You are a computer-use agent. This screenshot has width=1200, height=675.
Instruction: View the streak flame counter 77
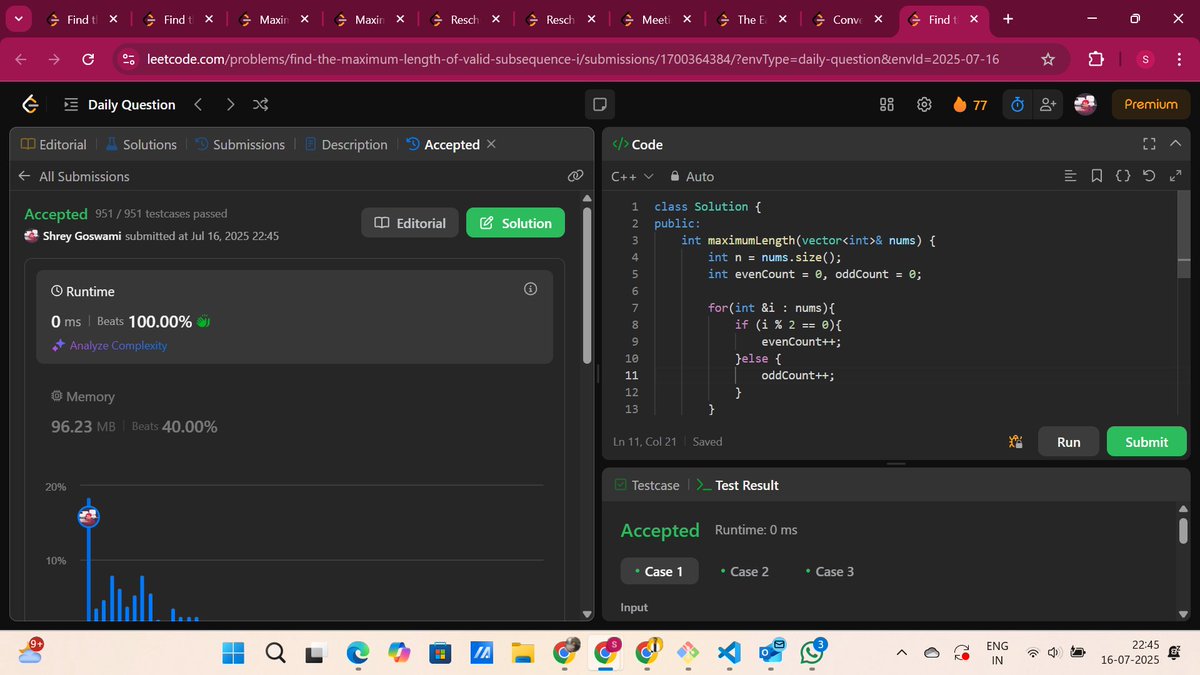970,104
